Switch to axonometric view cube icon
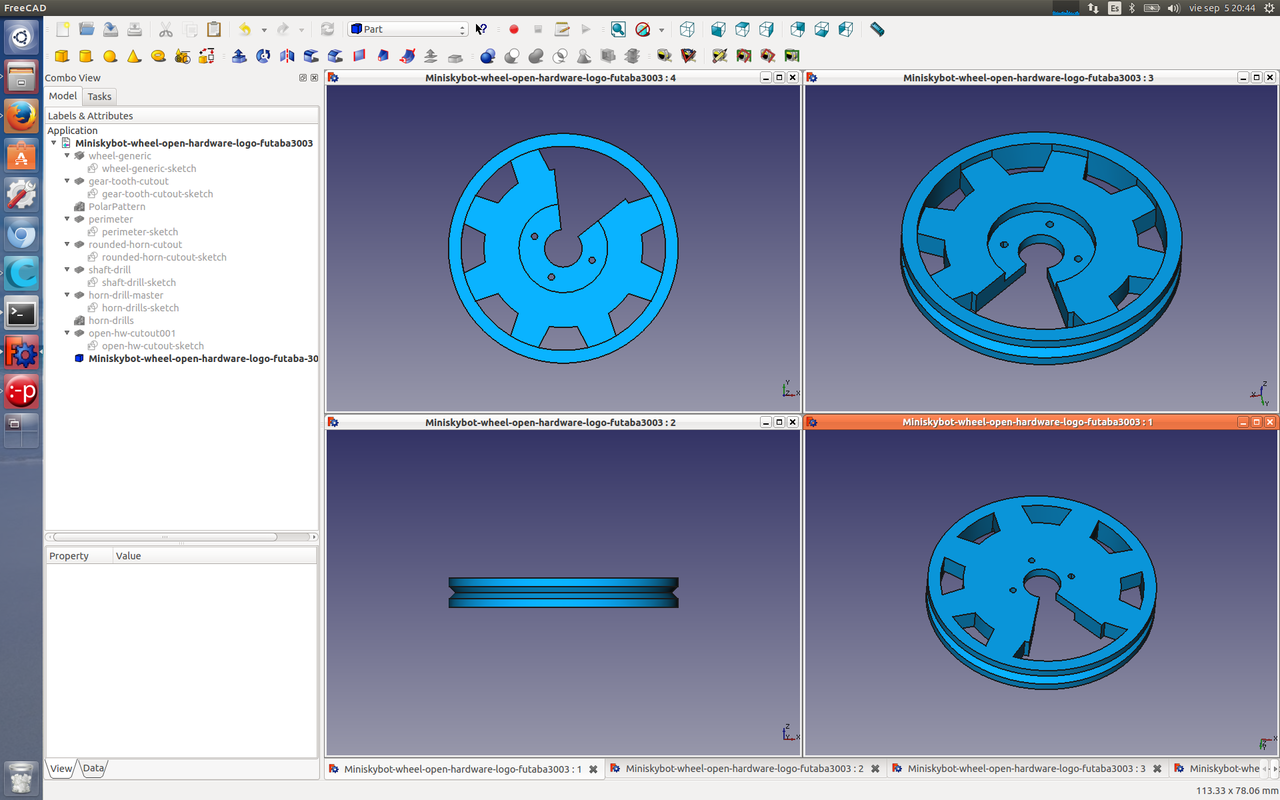 [x=687, y=30]
